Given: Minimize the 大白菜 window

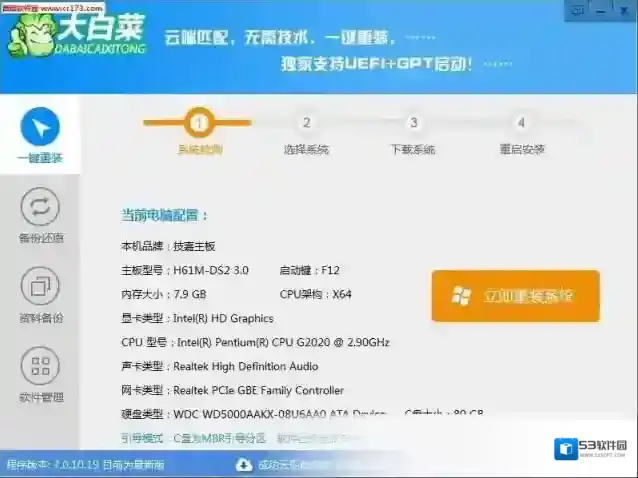Looking at the screenshot, I should point(600,12).
